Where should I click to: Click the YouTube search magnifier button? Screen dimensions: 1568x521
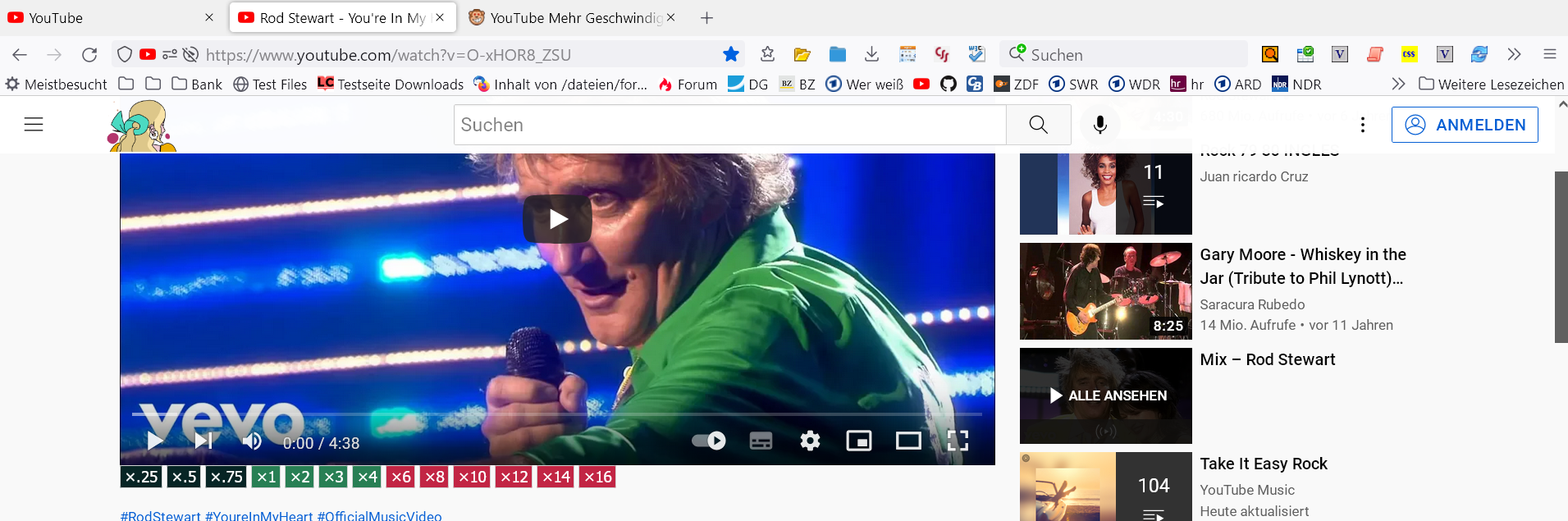point(1038,125)
